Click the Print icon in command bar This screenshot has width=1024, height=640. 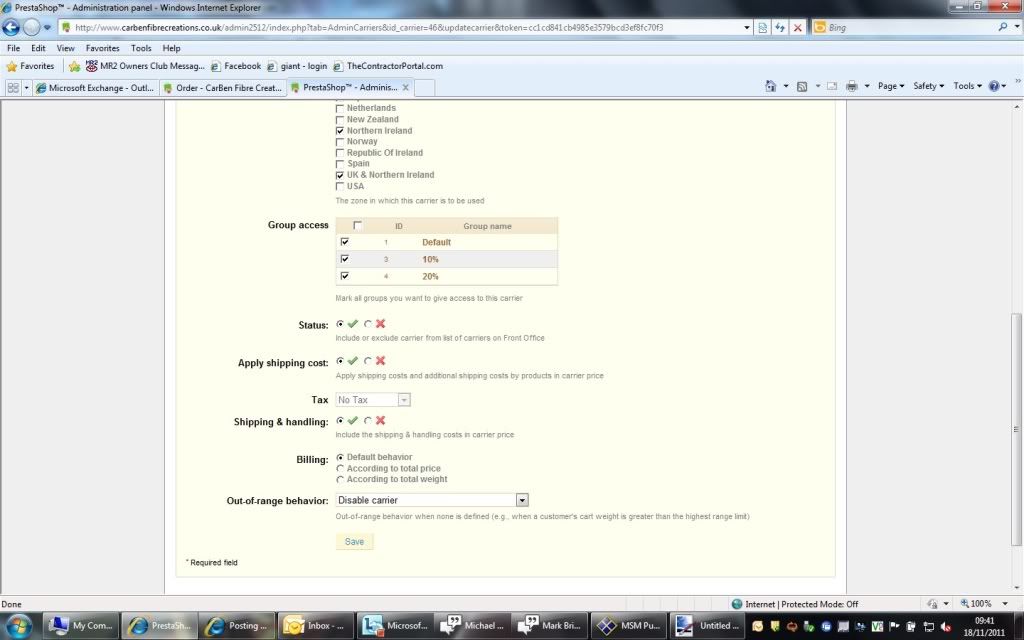tap(851, 87)
